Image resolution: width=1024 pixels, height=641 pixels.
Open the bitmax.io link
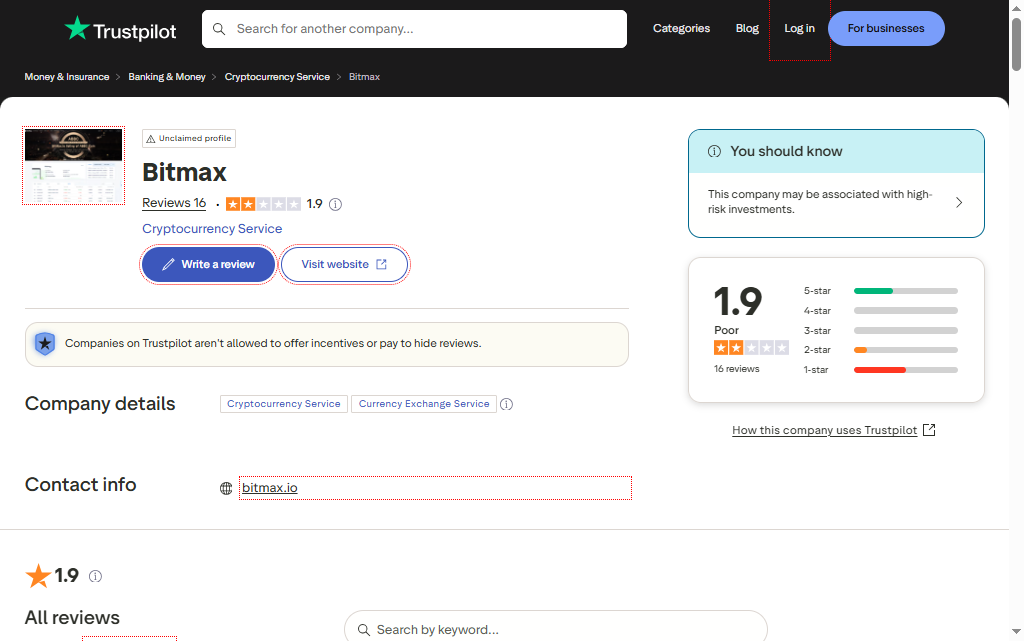(x=270, y=488)
